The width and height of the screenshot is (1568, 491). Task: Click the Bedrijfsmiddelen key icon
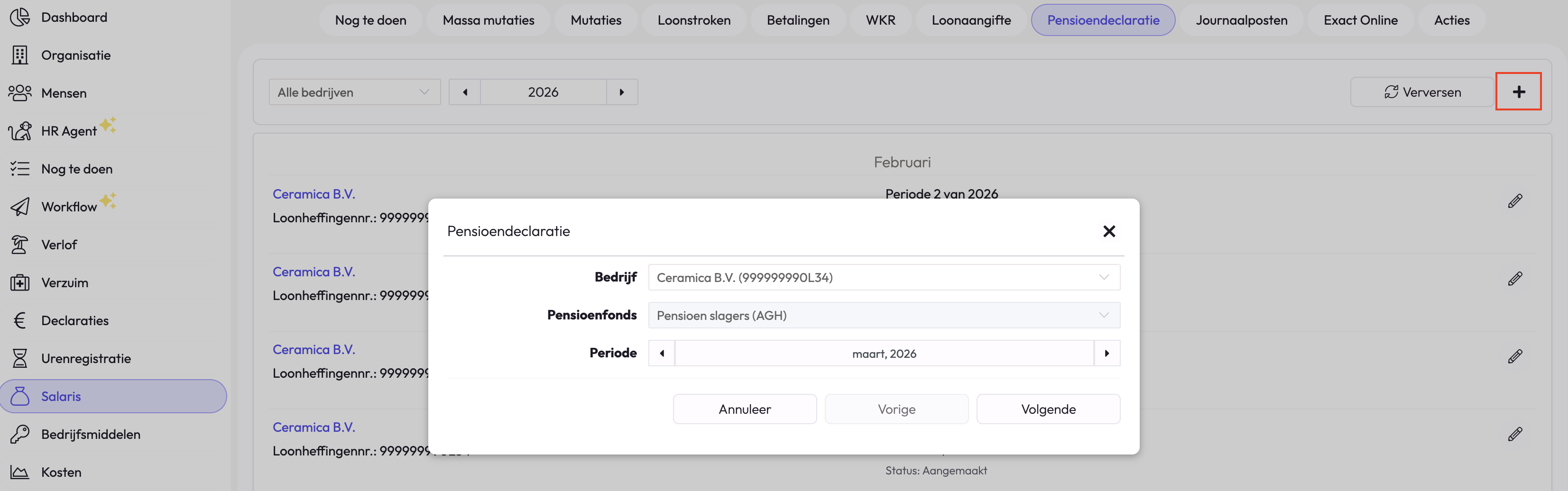click(x=20, y=435)
